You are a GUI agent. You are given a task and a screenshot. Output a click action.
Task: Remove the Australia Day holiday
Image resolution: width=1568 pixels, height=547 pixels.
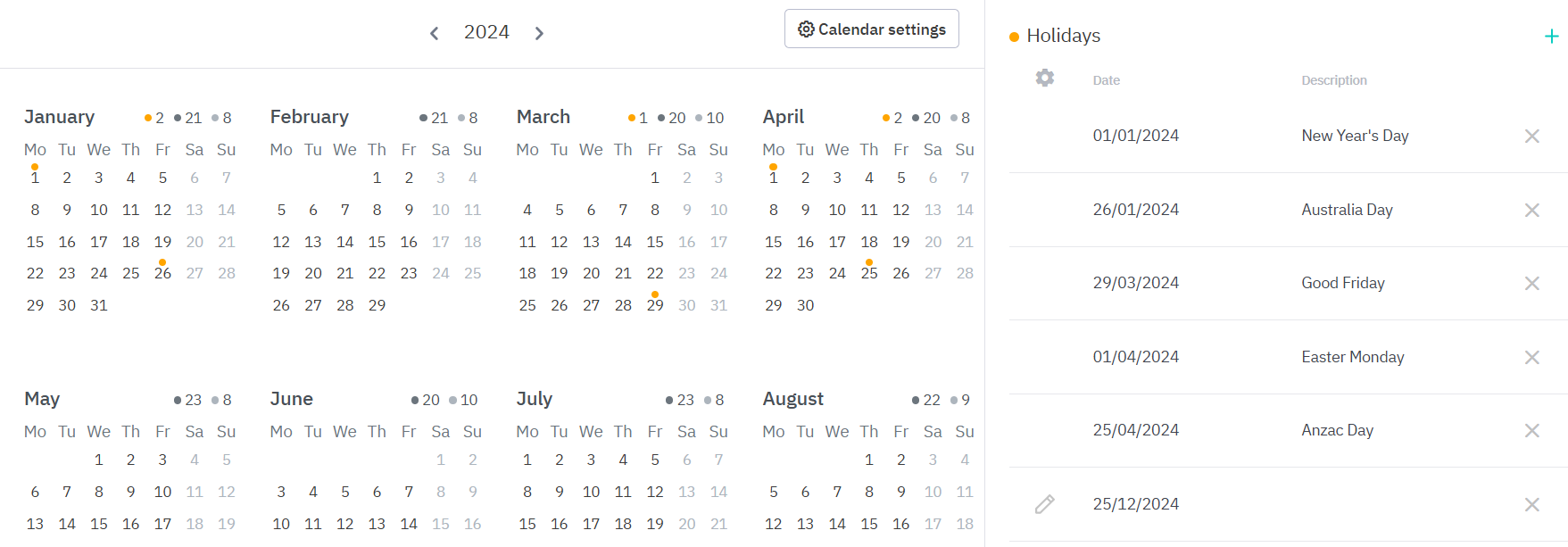click(x=1531, y=211)
